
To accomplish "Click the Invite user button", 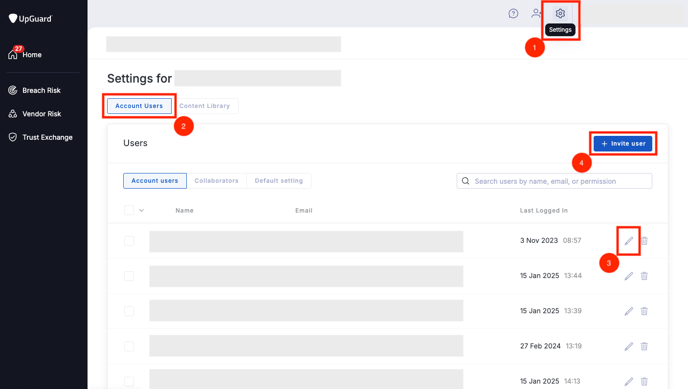I will 623,143.
